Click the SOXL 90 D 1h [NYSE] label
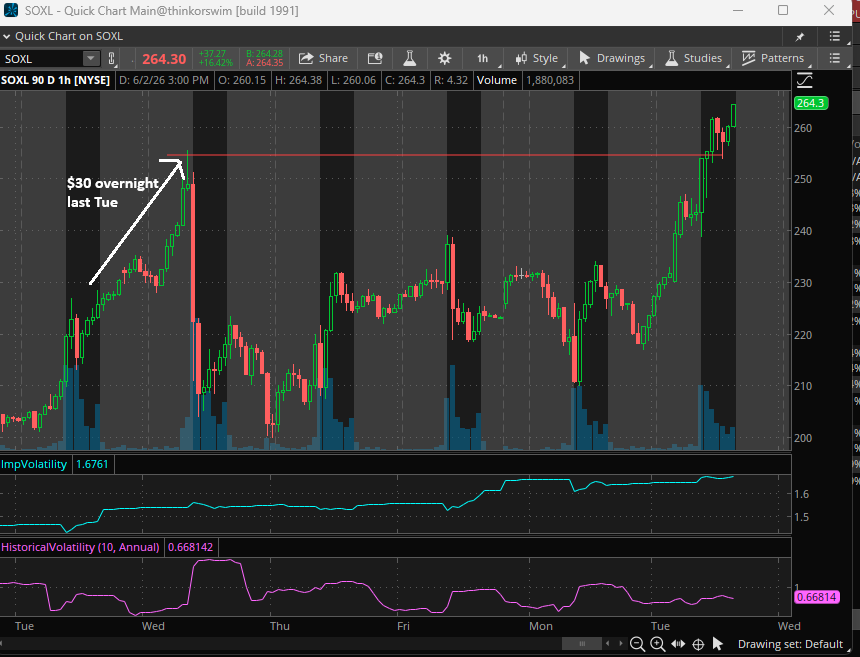 [55, 80]
